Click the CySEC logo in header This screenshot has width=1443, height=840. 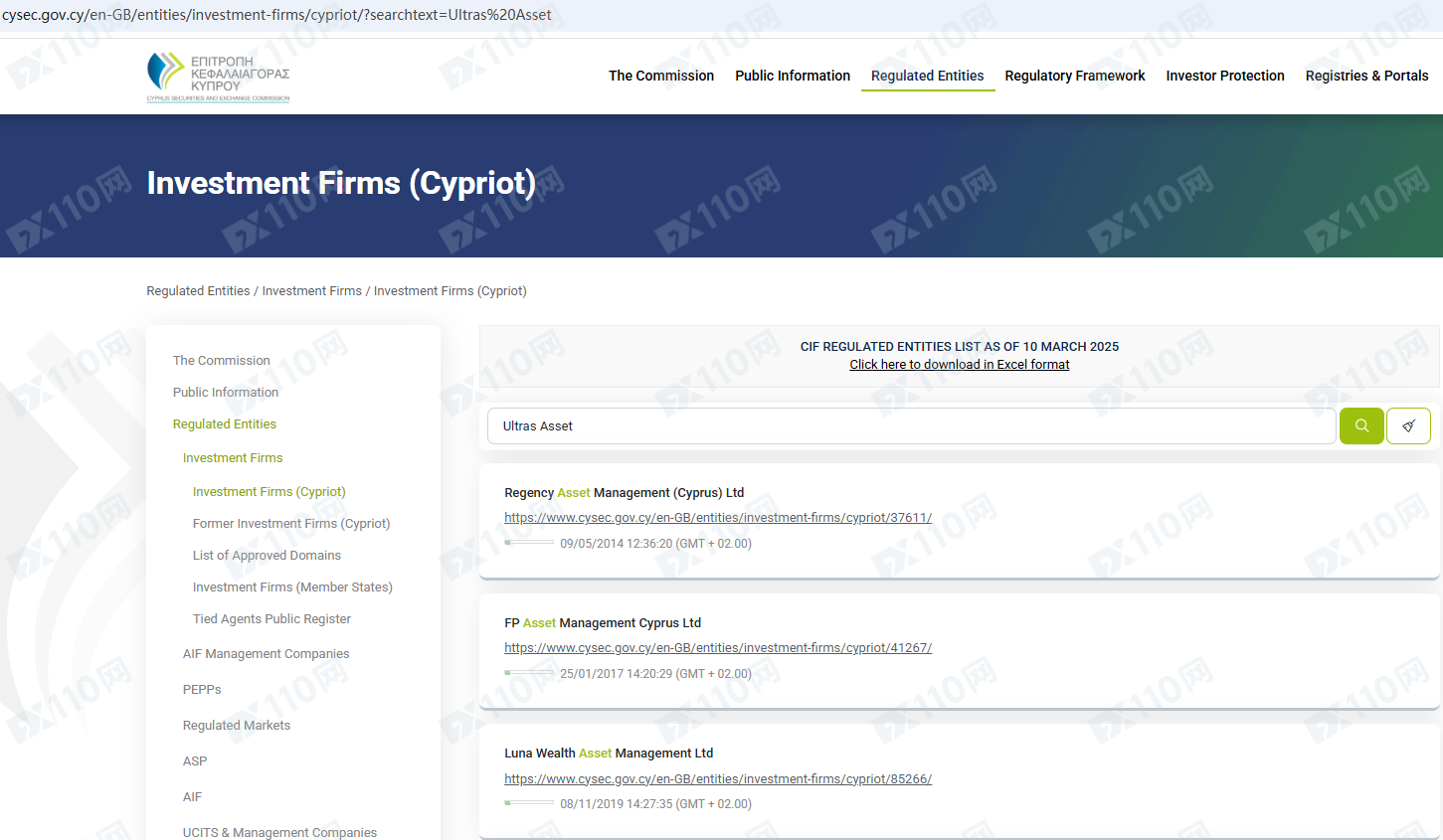click(x=218, y=77)
